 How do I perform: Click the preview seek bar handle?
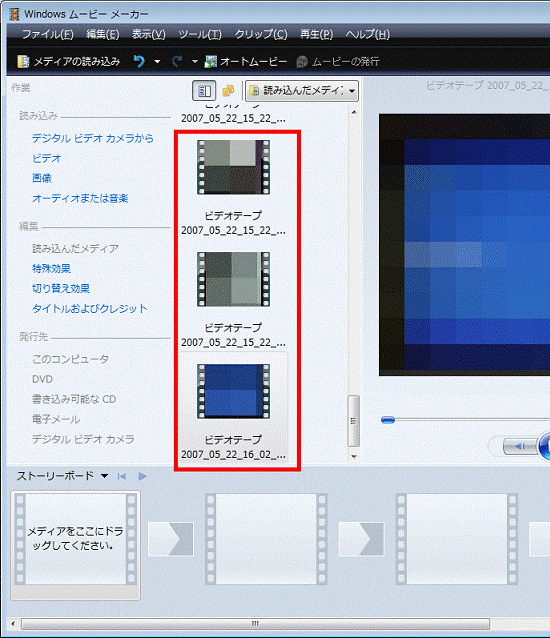[x=388, y=420]
